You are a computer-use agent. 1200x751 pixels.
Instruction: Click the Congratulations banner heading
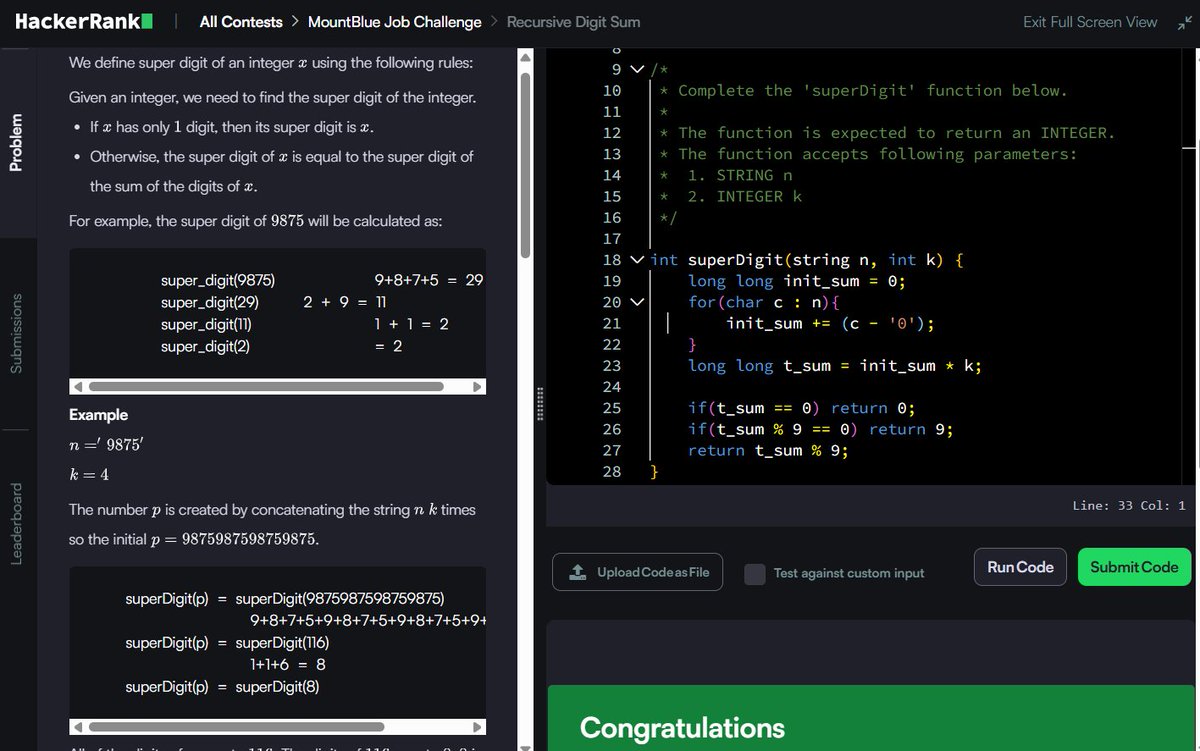click(682, 727)
